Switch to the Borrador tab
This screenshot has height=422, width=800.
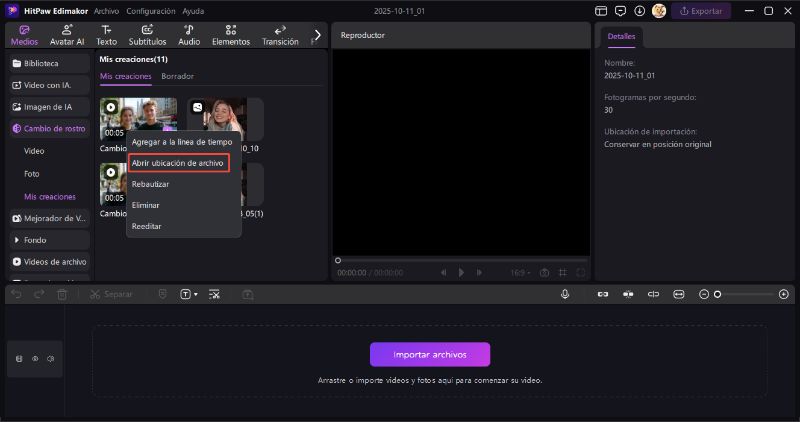coord(178,76)
